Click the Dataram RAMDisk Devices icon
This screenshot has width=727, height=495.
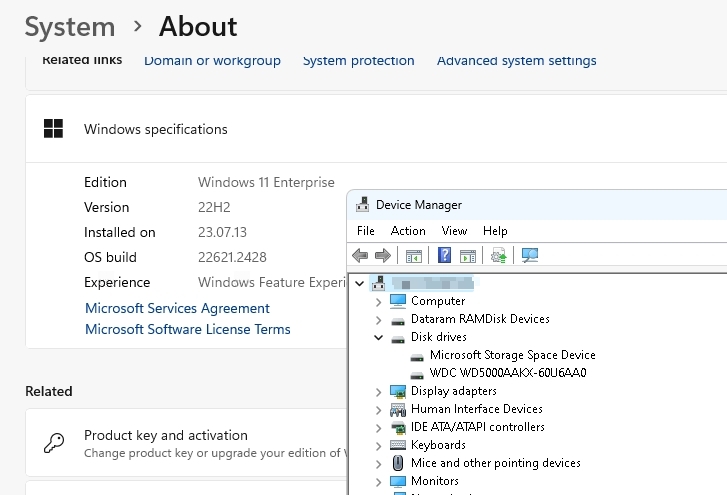click(398, 321)
